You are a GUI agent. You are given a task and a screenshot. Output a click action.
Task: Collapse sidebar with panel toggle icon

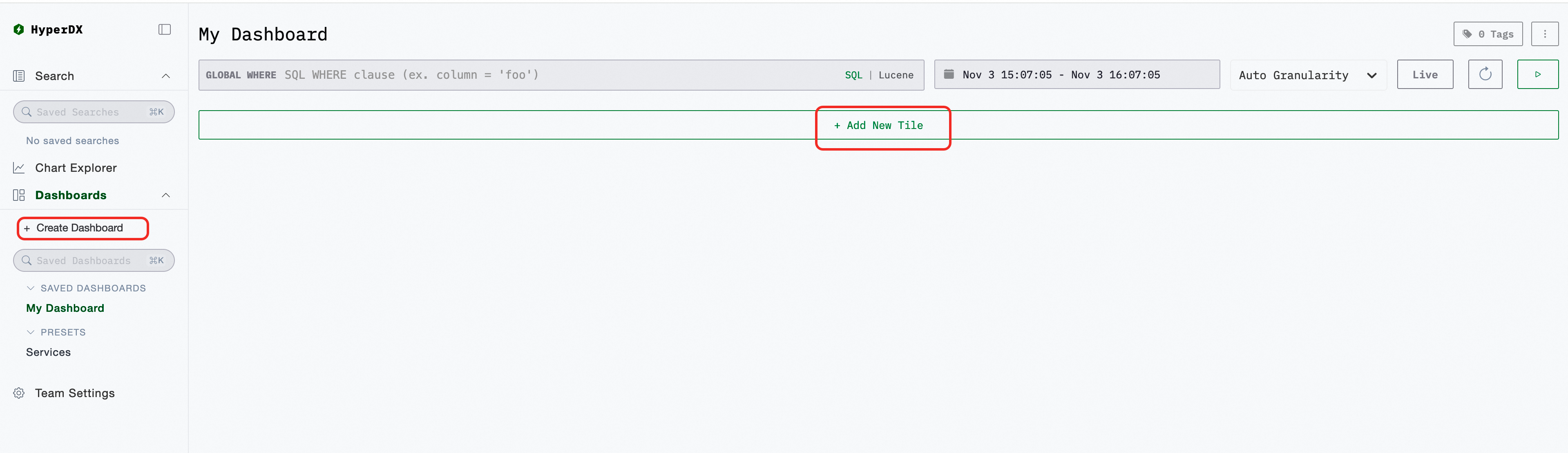click(164, 29)
